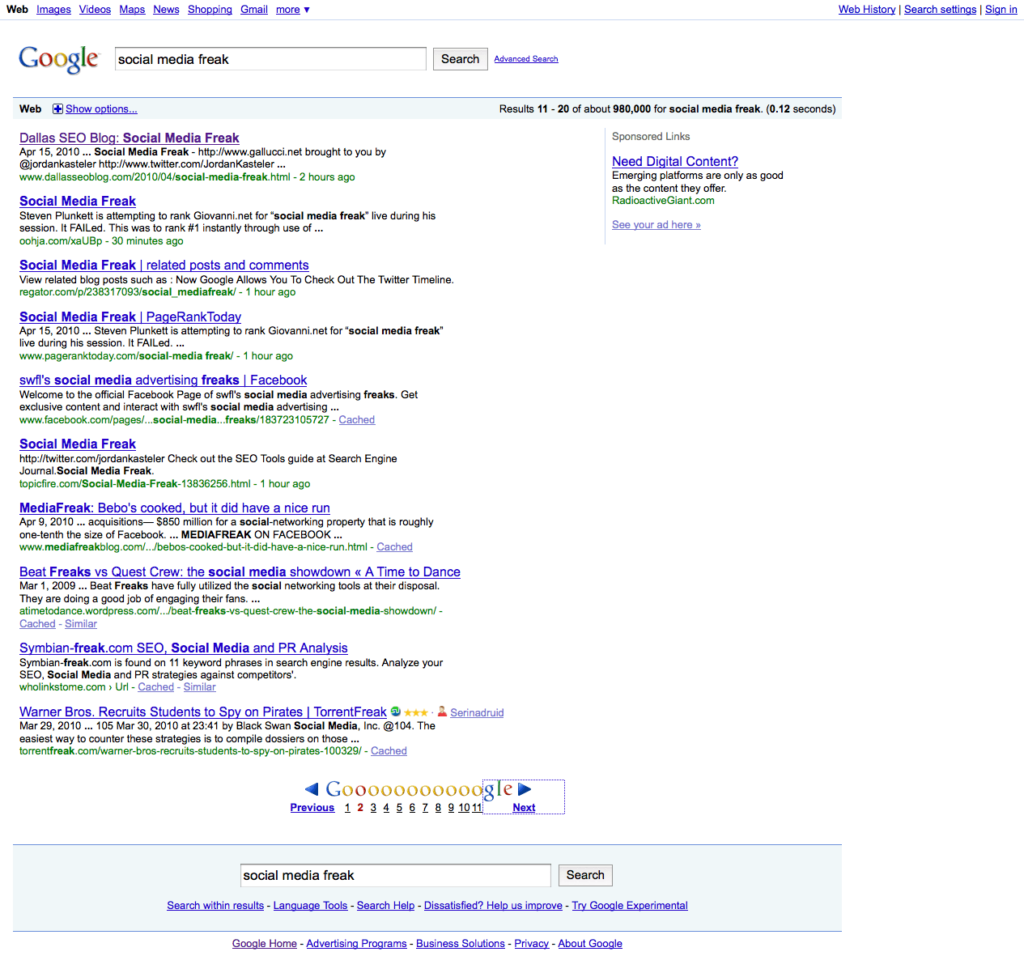
Task: Click the Google logo at top left
Action: [59, 59]
